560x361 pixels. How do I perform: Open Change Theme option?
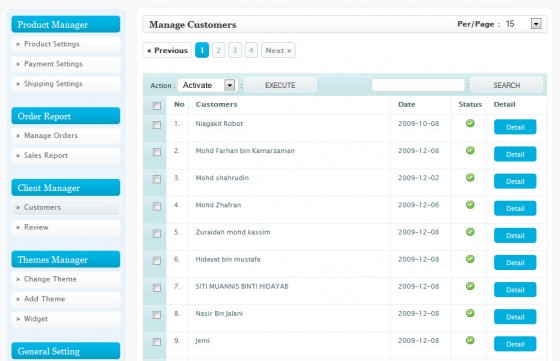click(x=66, y=279)
